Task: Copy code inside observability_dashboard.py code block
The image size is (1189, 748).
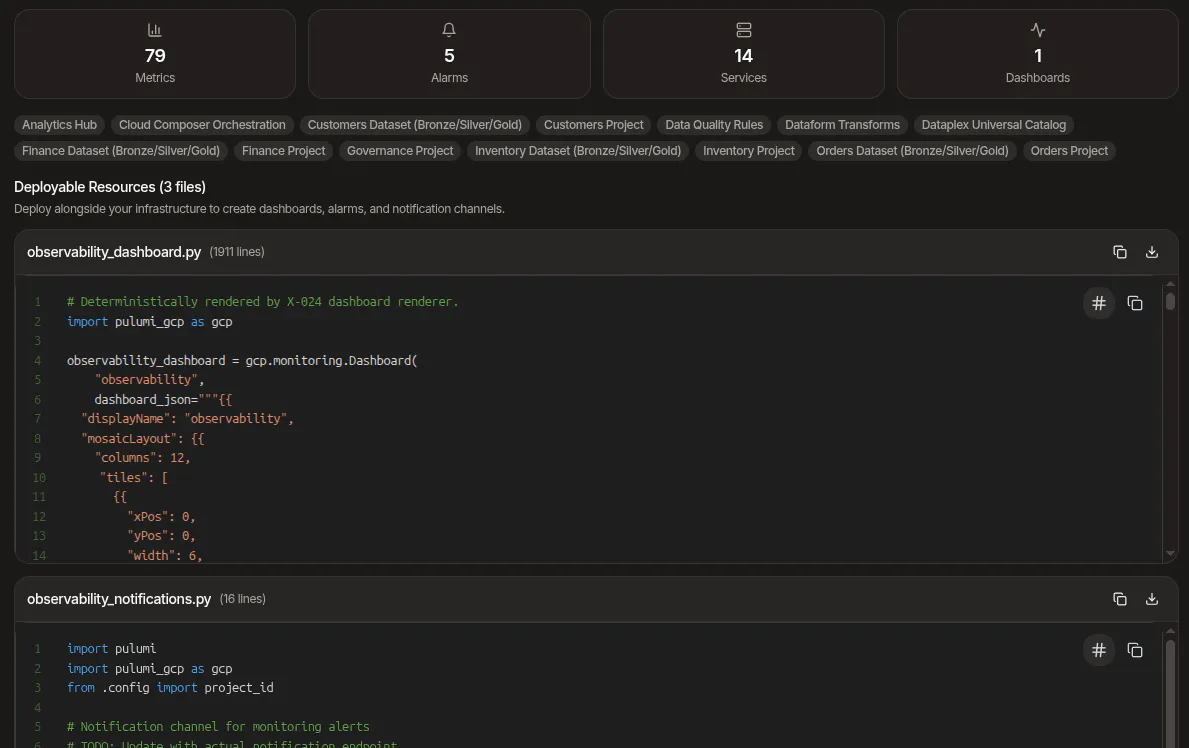Action: pyautogui.click(x=1134, y=303)
